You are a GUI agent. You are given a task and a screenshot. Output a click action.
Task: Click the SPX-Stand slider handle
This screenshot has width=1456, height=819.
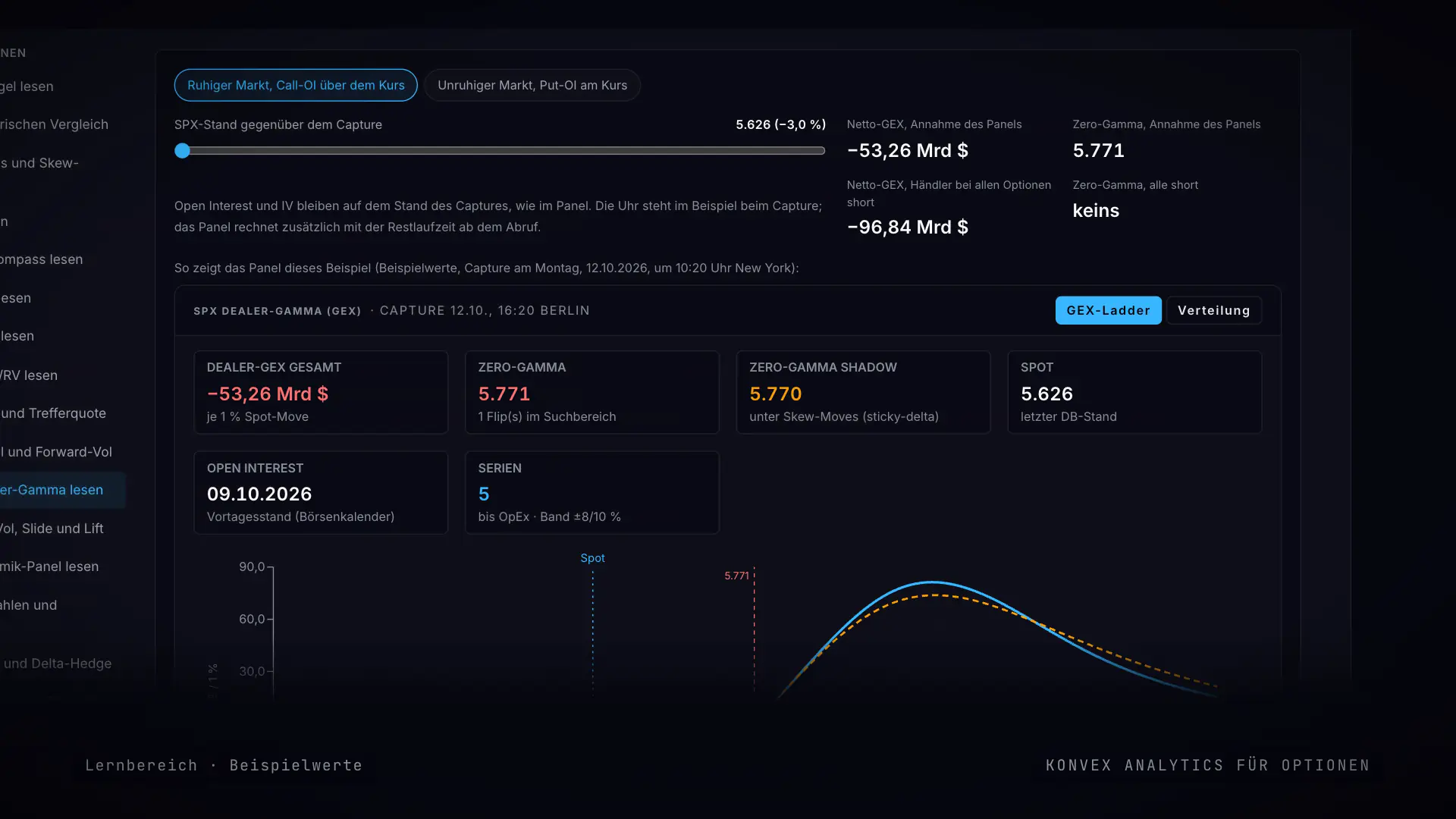click(182, 151)
